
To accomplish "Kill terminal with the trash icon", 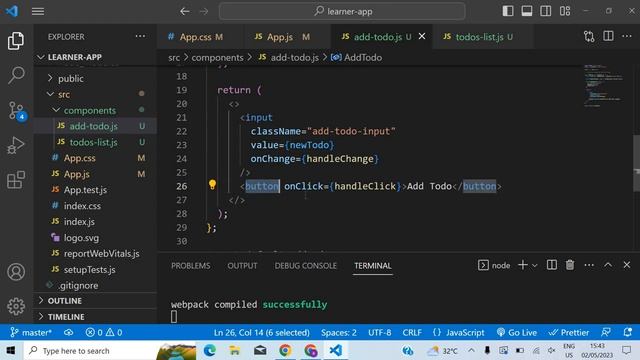I will click(x=570, y=265).
